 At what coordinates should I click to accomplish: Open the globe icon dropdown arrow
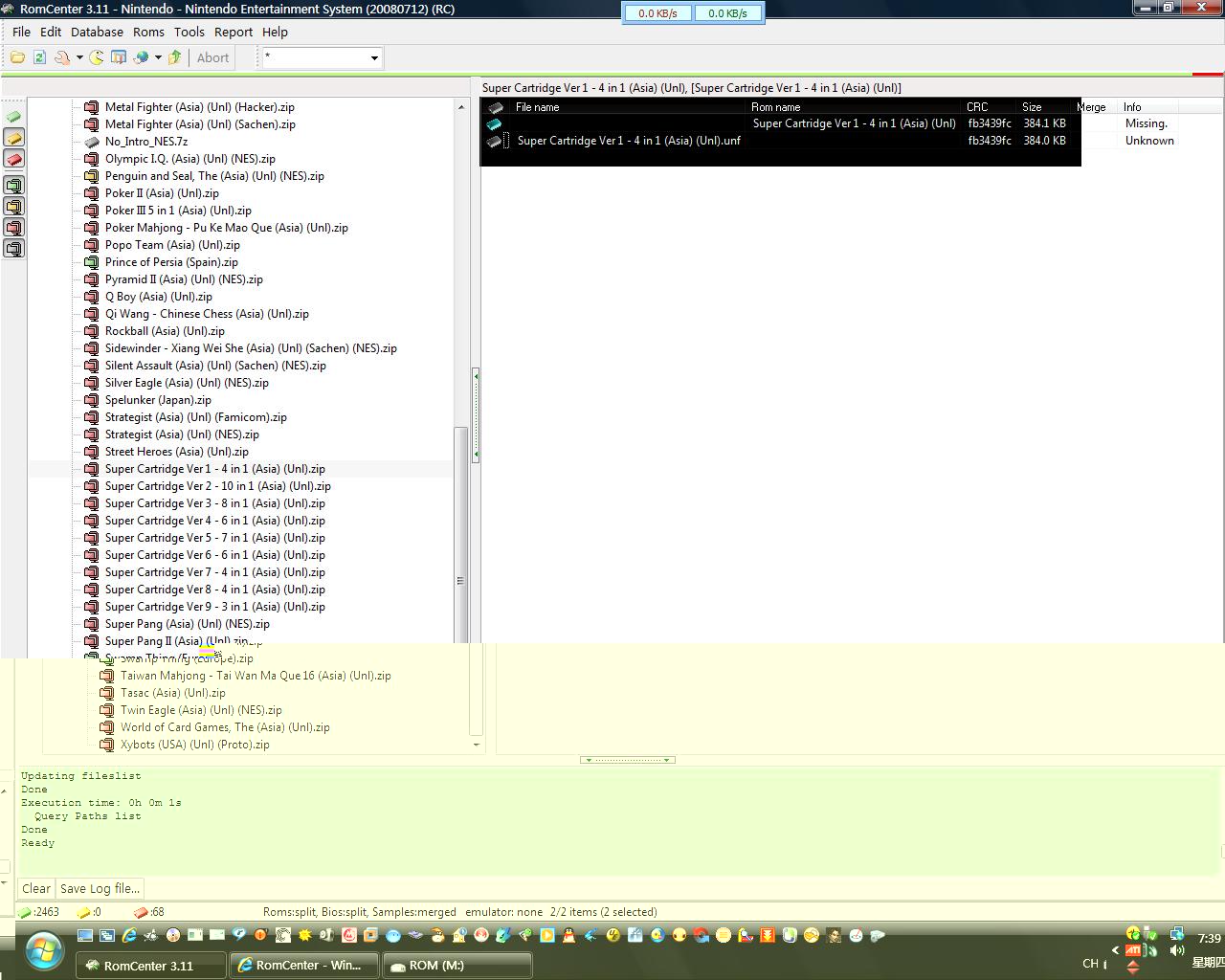coord(158,57)
